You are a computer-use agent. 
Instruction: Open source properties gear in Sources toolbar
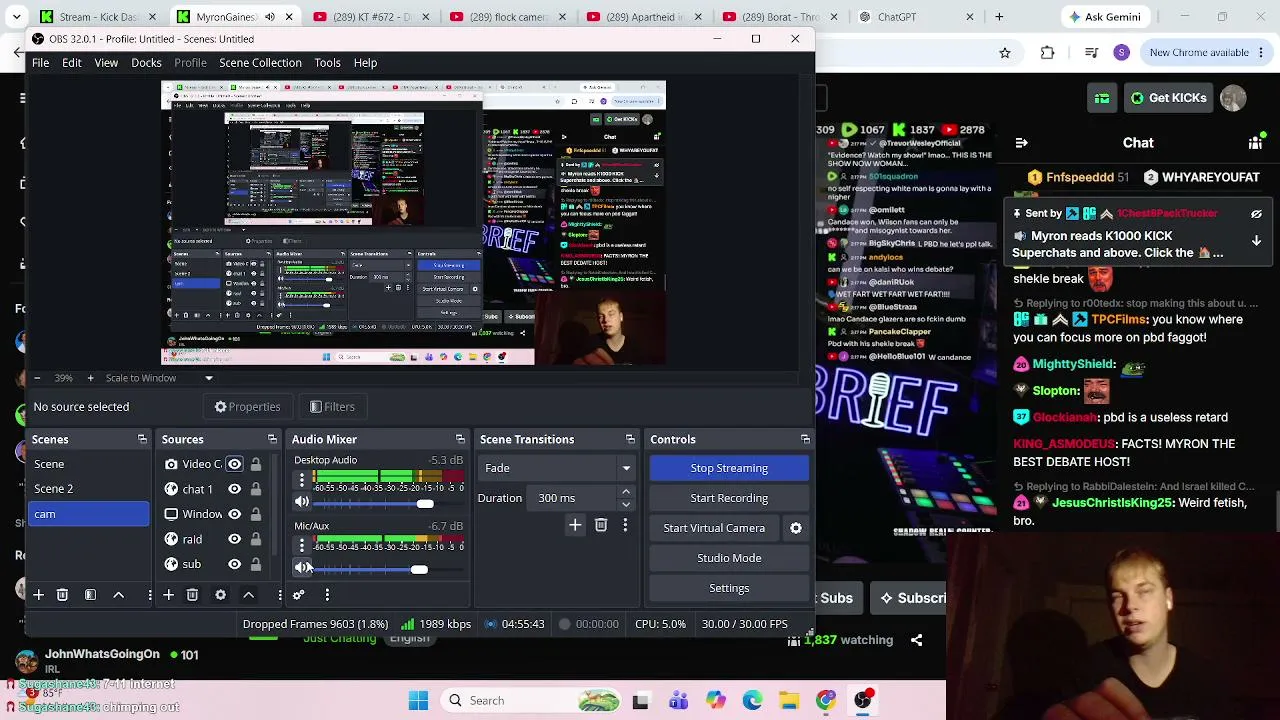[x=220, y=595]
